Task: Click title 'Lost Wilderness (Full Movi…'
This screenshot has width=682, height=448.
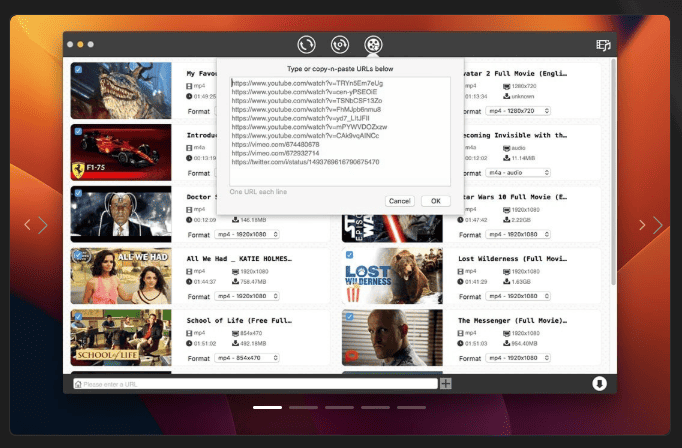Action: point(512,259)
